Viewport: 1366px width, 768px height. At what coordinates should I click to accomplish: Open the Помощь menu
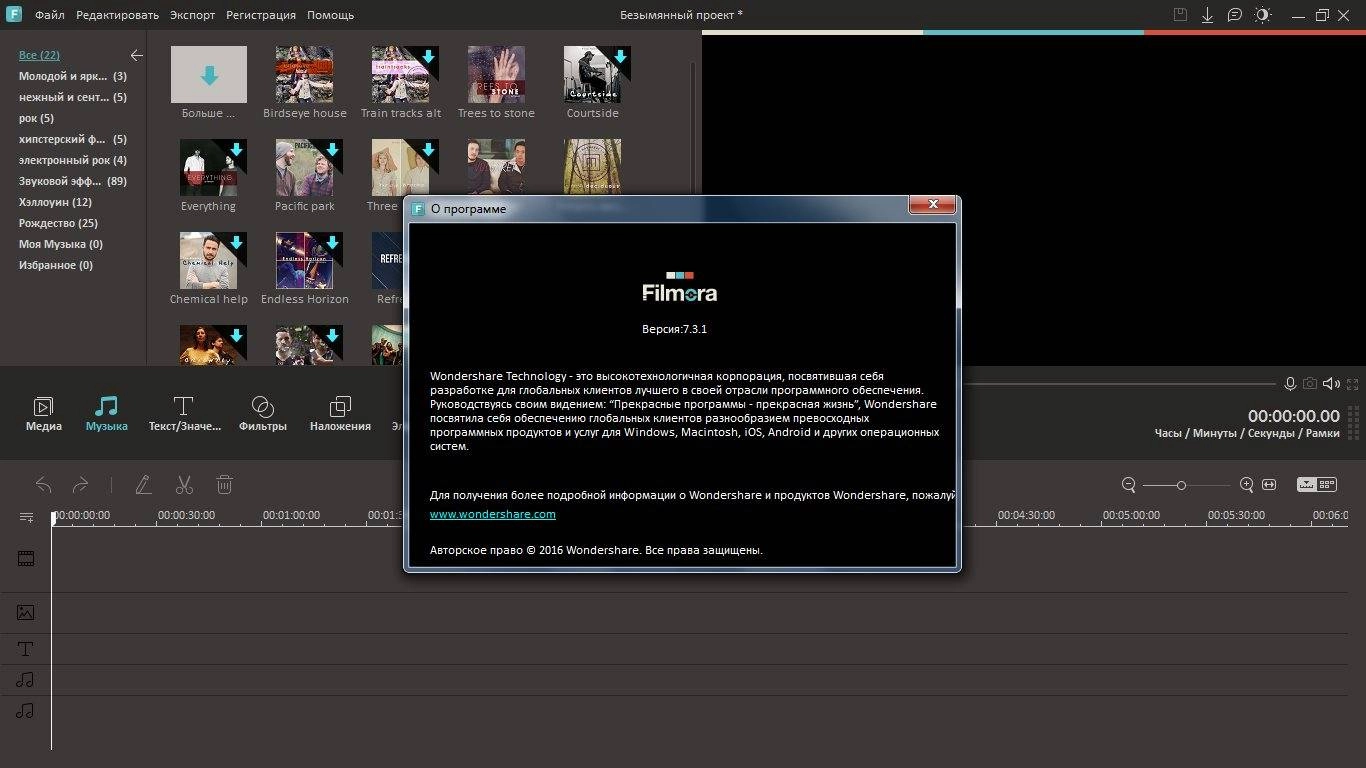[330, 15]
